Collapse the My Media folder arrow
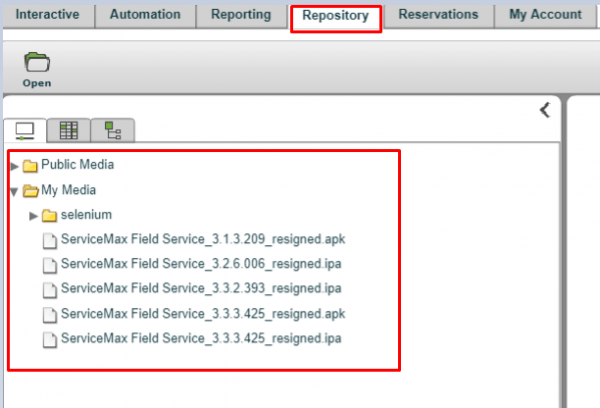Viewport: 600px width, 408px height. pyautogui.click(x=14, y=191)
